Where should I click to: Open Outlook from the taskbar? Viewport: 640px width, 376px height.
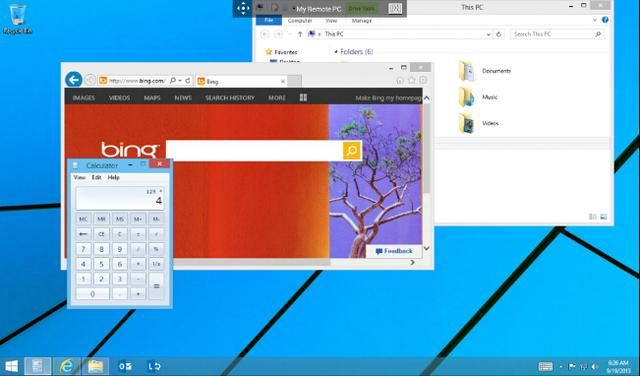point(124,366)
